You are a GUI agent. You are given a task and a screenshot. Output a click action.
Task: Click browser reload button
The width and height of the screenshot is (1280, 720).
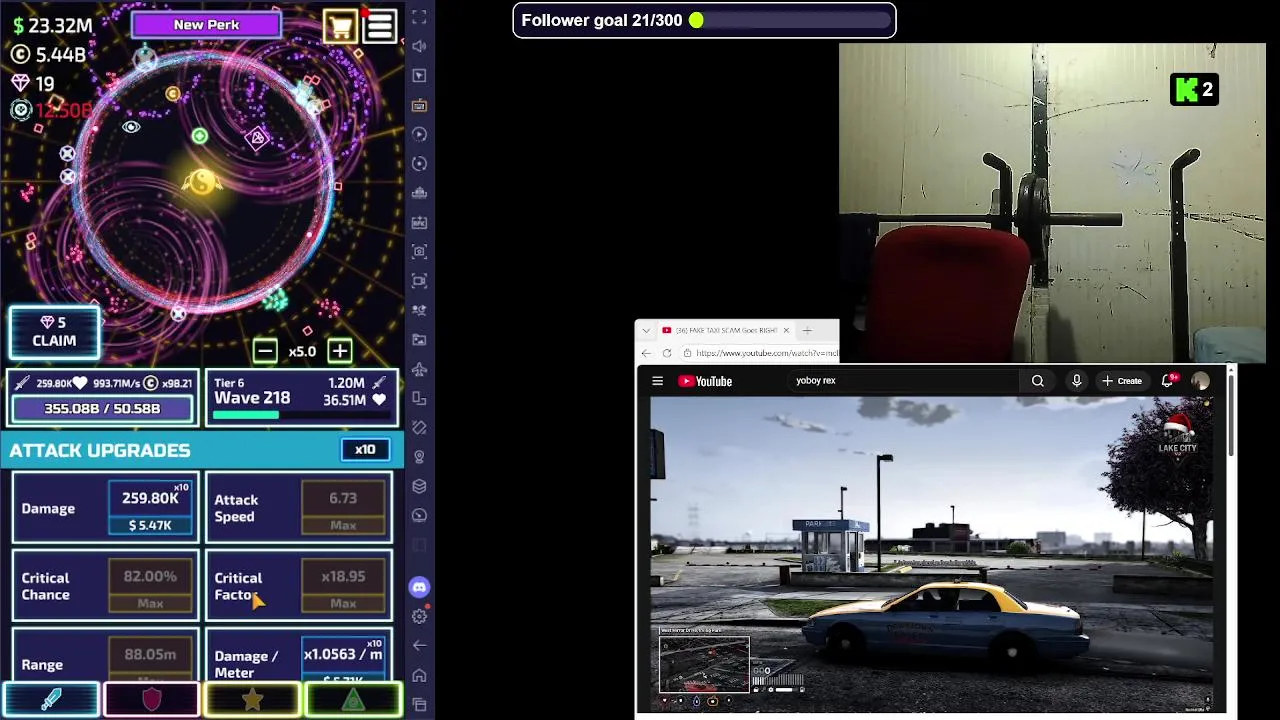[x=667, y=353]
